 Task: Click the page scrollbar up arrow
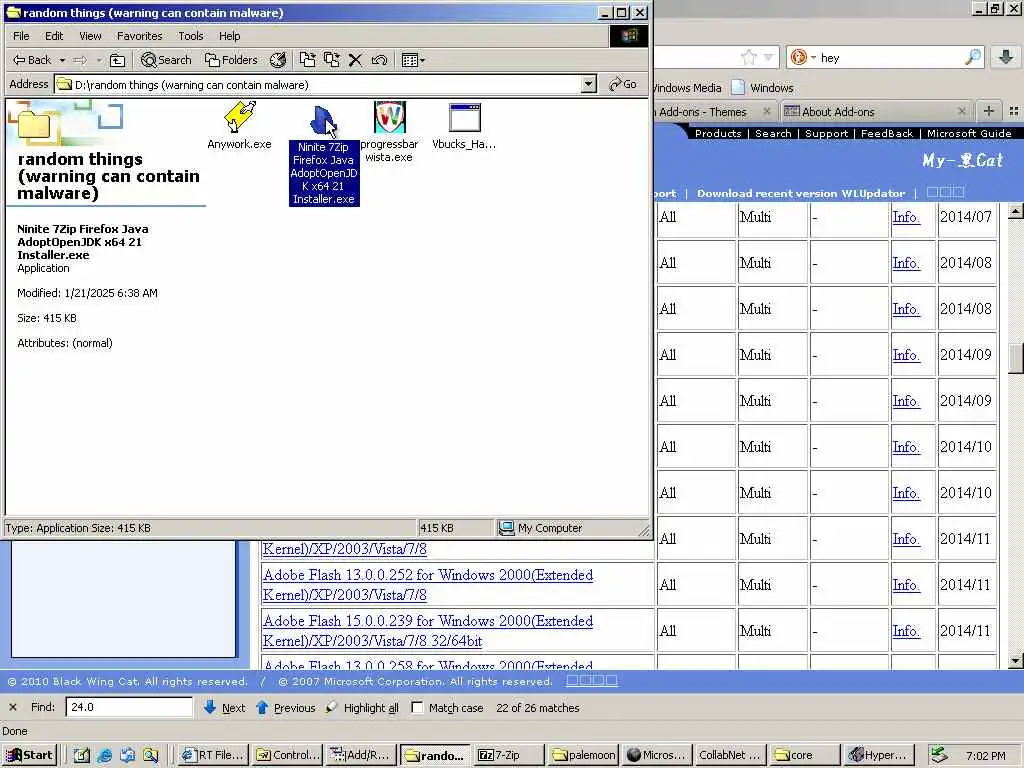(x=1015, y=211)
